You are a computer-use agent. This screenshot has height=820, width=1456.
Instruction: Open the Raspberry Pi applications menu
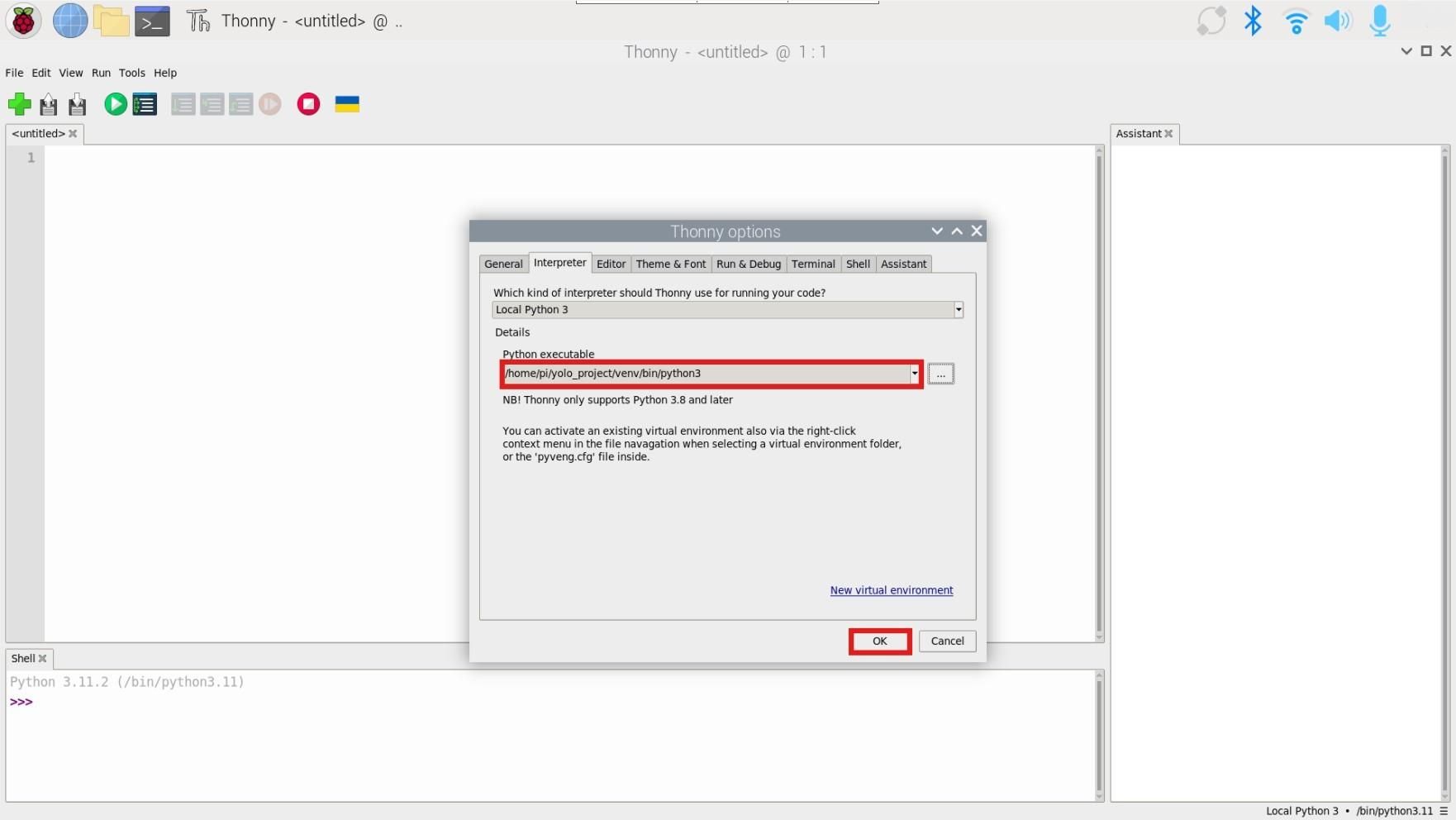[x=24, y=21]
